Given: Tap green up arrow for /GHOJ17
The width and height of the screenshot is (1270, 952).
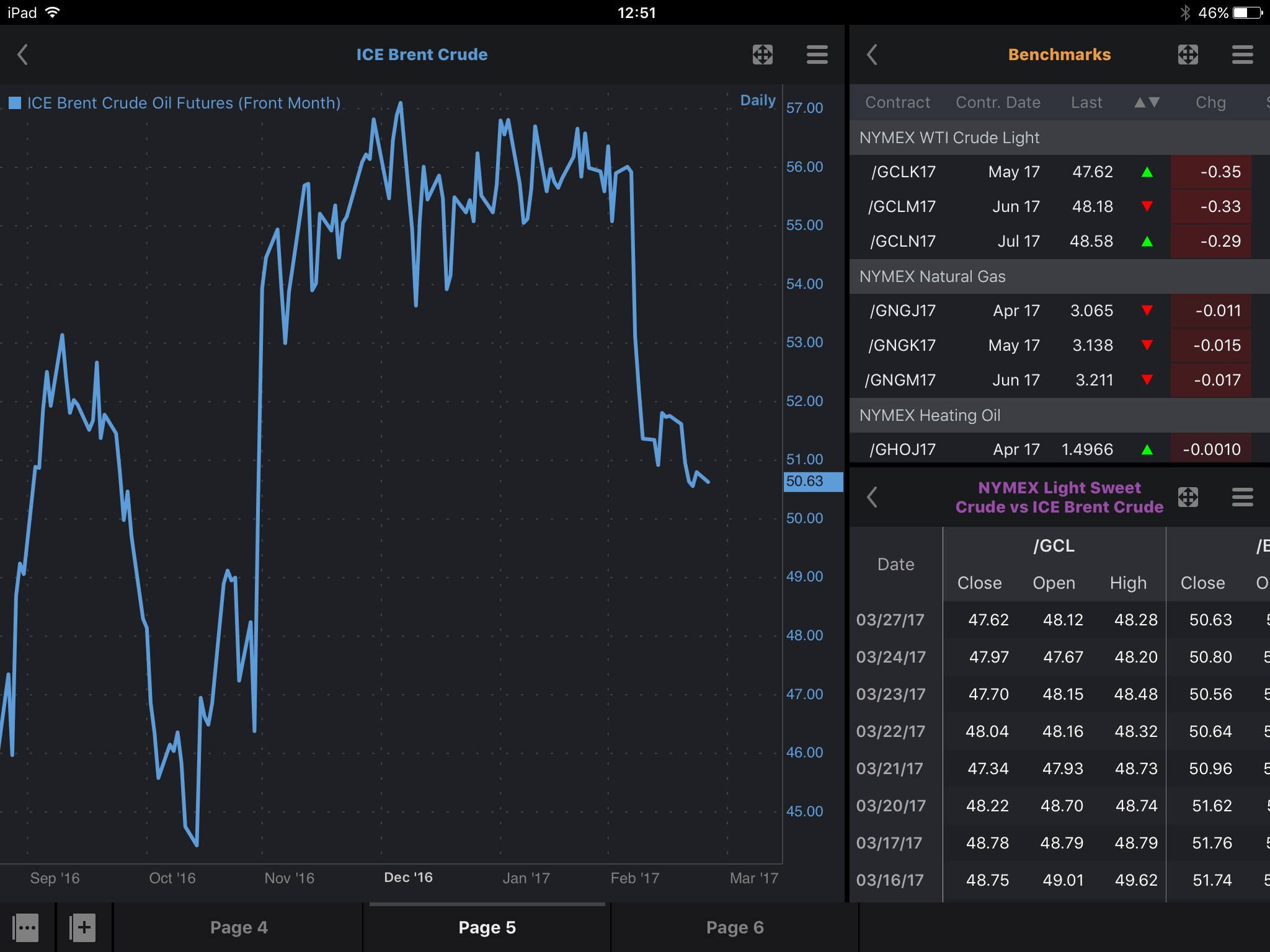Looking at the screenshot, I should (x=1147, y=449).
